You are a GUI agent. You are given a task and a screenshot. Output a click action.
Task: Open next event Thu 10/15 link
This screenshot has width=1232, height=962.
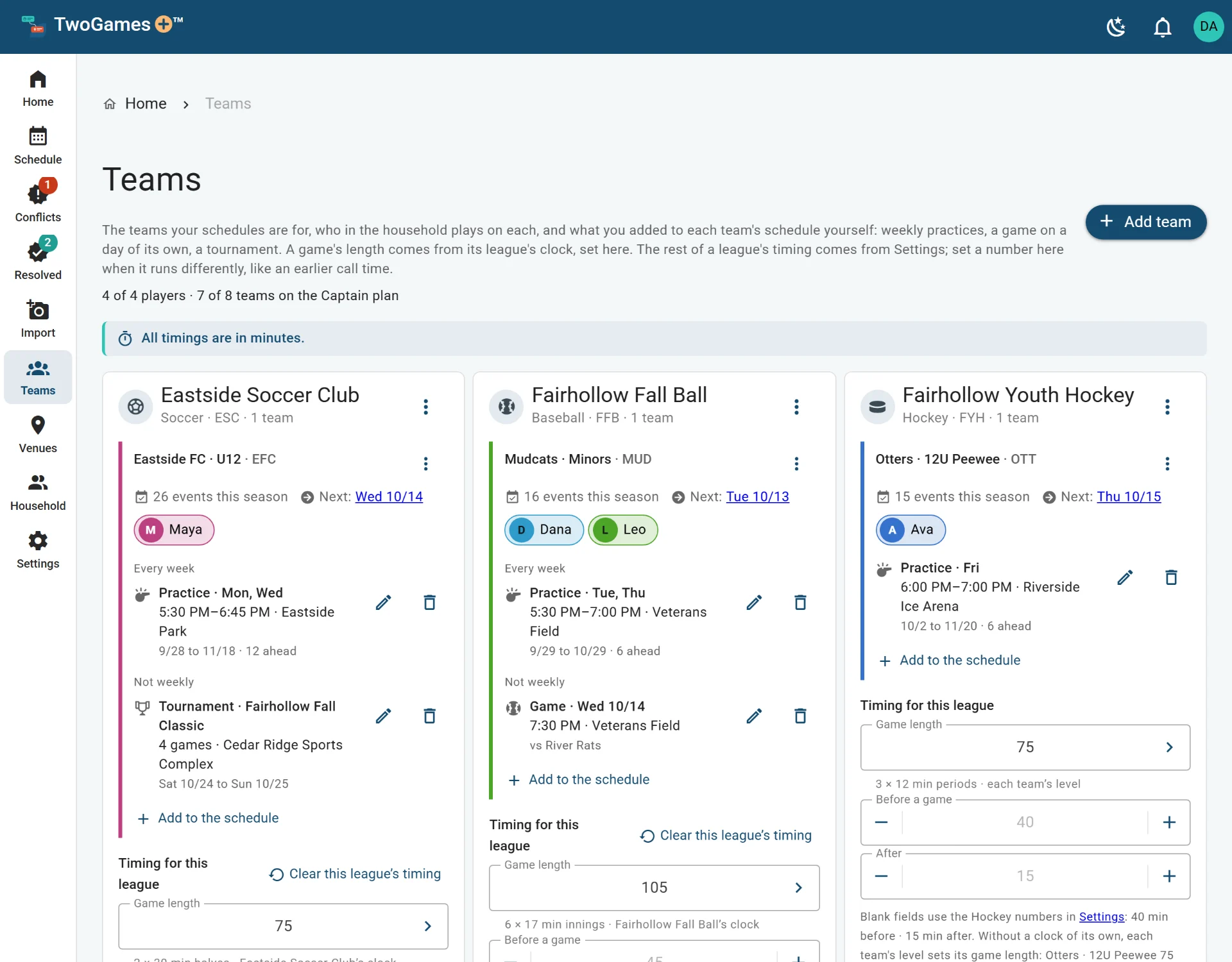coord(1129,497)
